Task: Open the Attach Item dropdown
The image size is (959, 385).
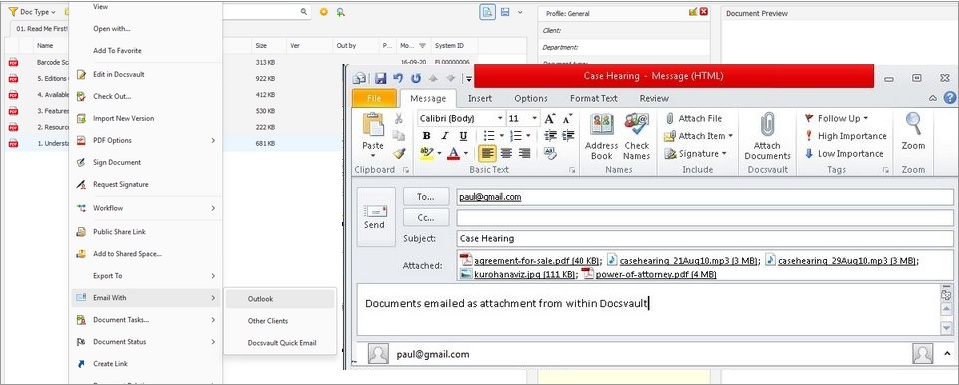Action: click(698, 136)
